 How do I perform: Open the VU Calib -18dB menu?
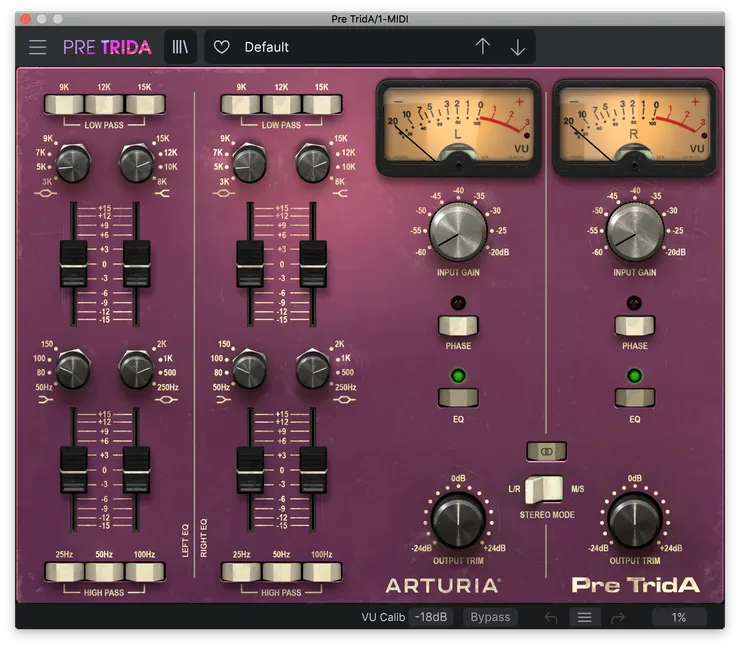pos(433,617)
